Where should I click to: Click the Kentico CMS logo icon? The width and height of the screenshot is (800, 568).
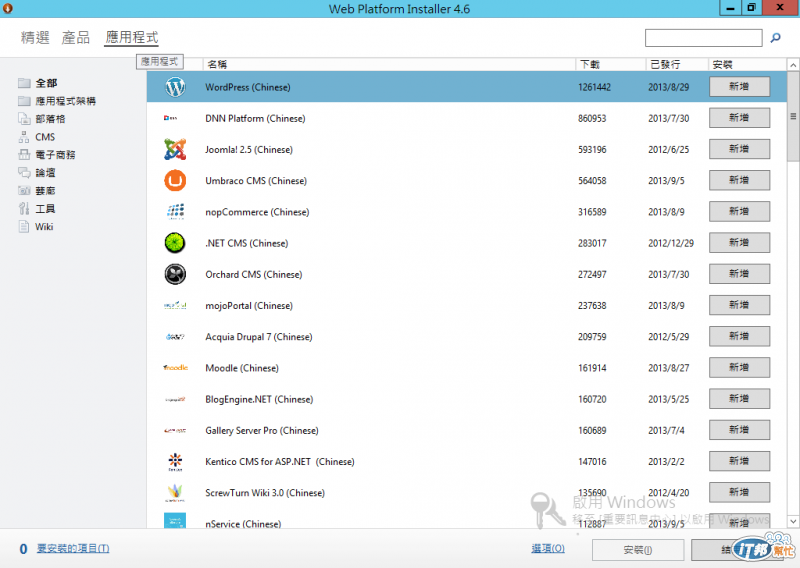pos(175,461)
